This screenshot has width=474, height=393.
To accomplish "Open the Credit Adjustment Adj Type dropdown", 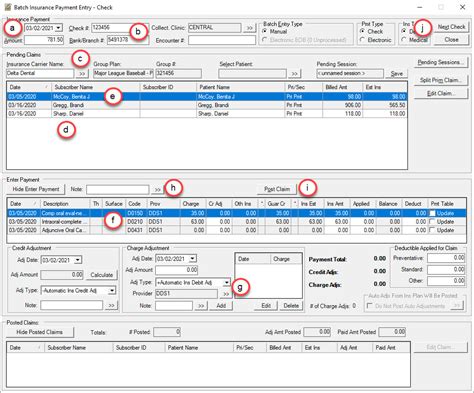I will [x=112, y=291].
